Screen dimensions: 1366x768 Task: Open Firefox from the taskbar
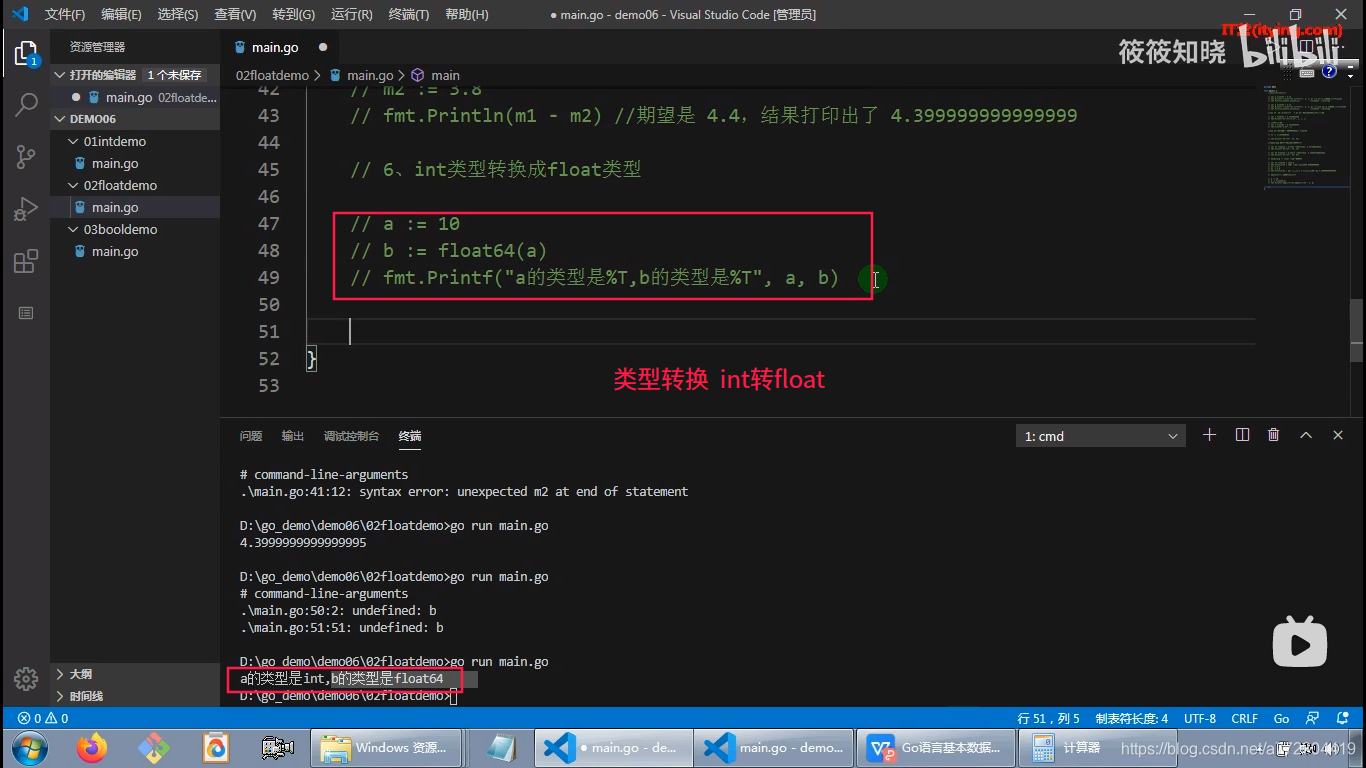pyautogui.click(x=92, y=747)
